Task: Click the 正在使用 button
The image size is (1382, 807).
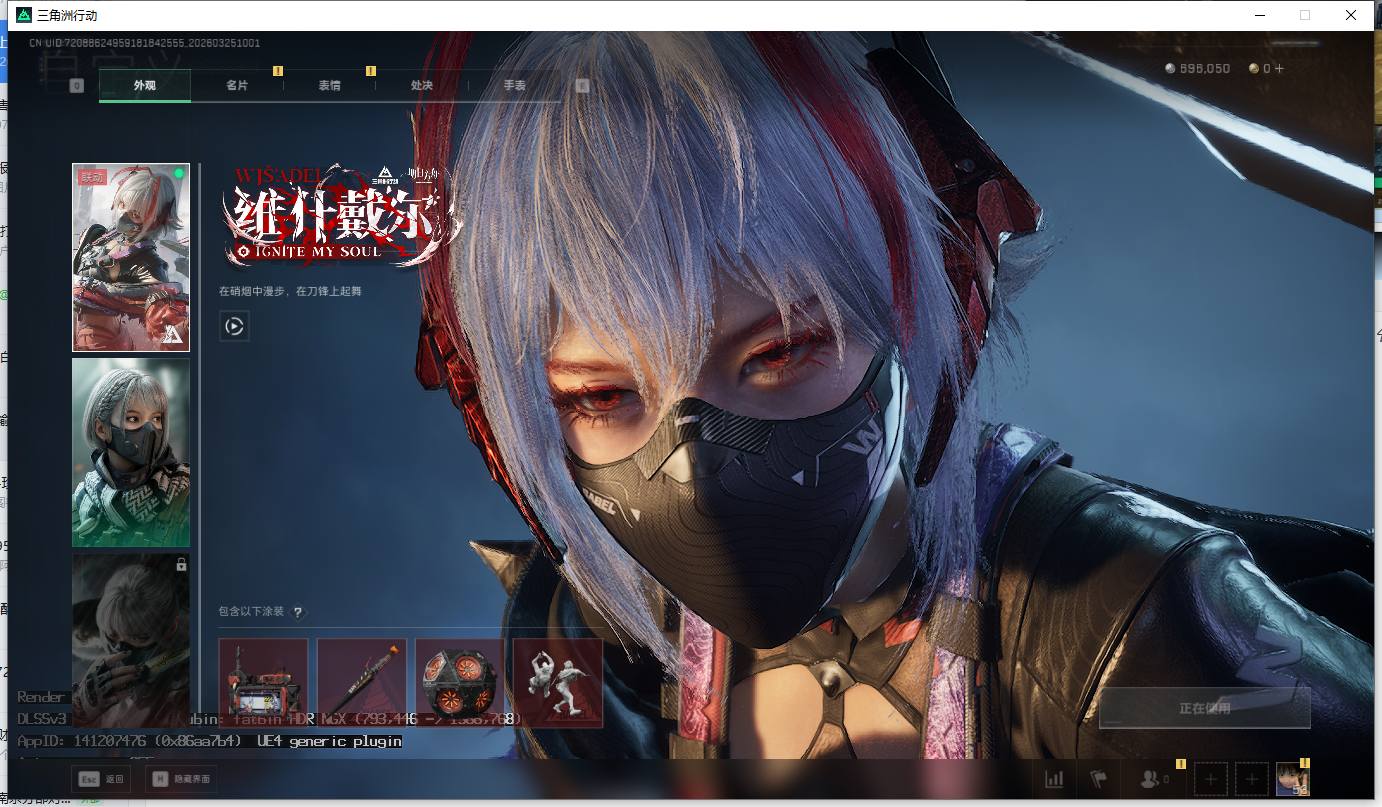Action: (x=1205, y=708)
